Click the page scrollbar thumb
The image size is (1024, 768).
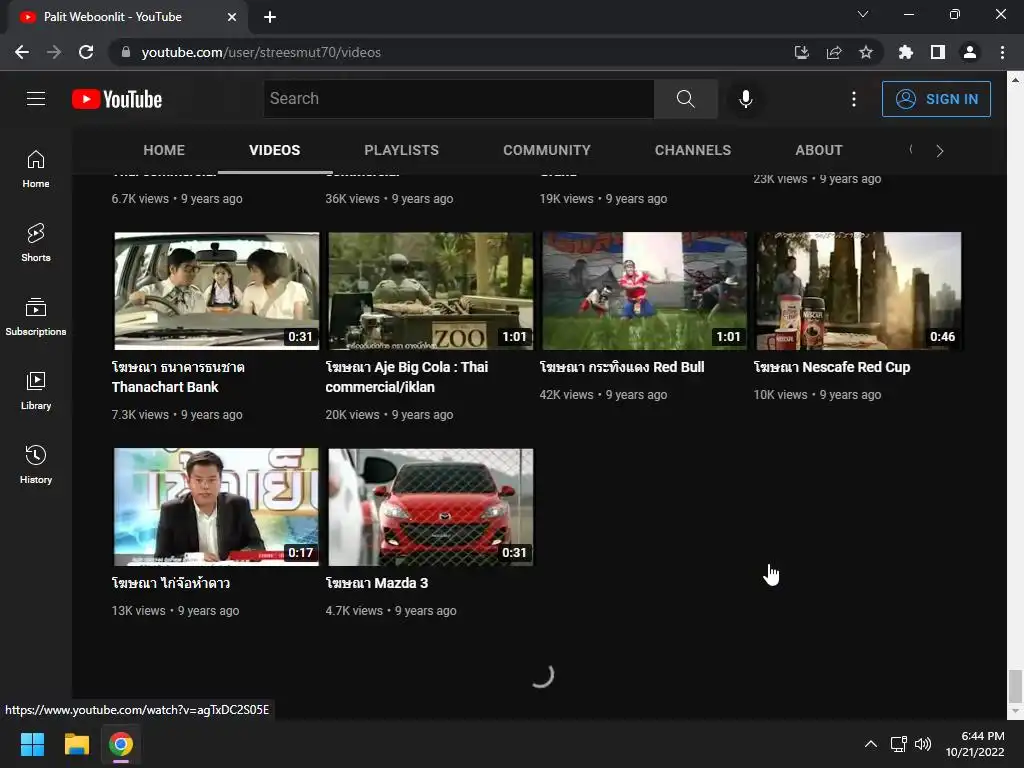pyautogui.click(x=1015, y=686)
